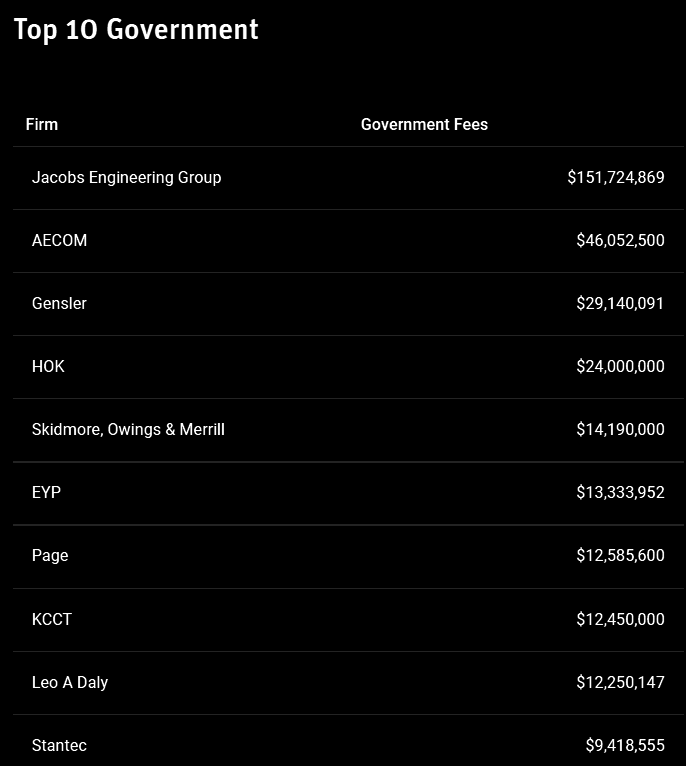
Task: Click Skidmore, Owings & Merrill
Action: [128, 429]
